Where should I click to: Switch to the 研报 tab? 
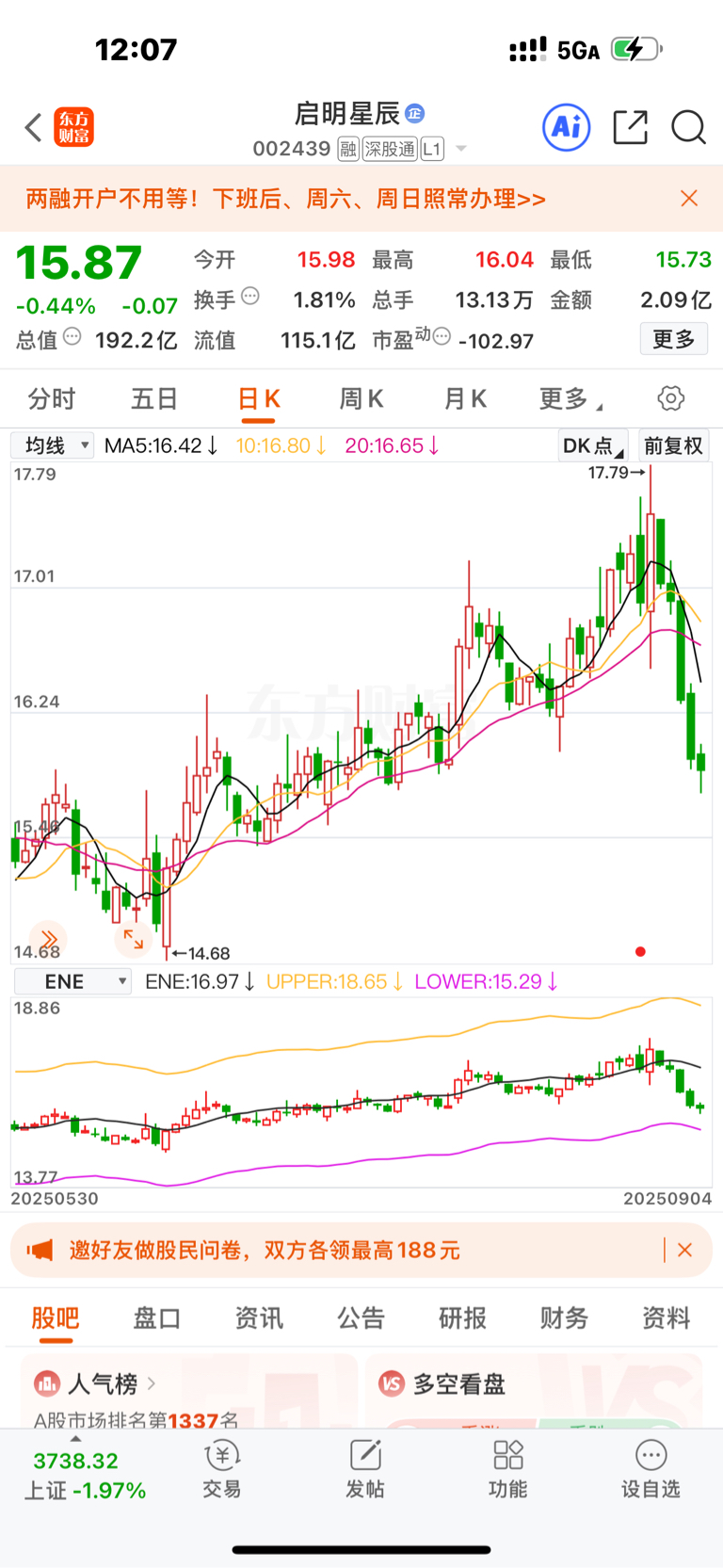463,1318
